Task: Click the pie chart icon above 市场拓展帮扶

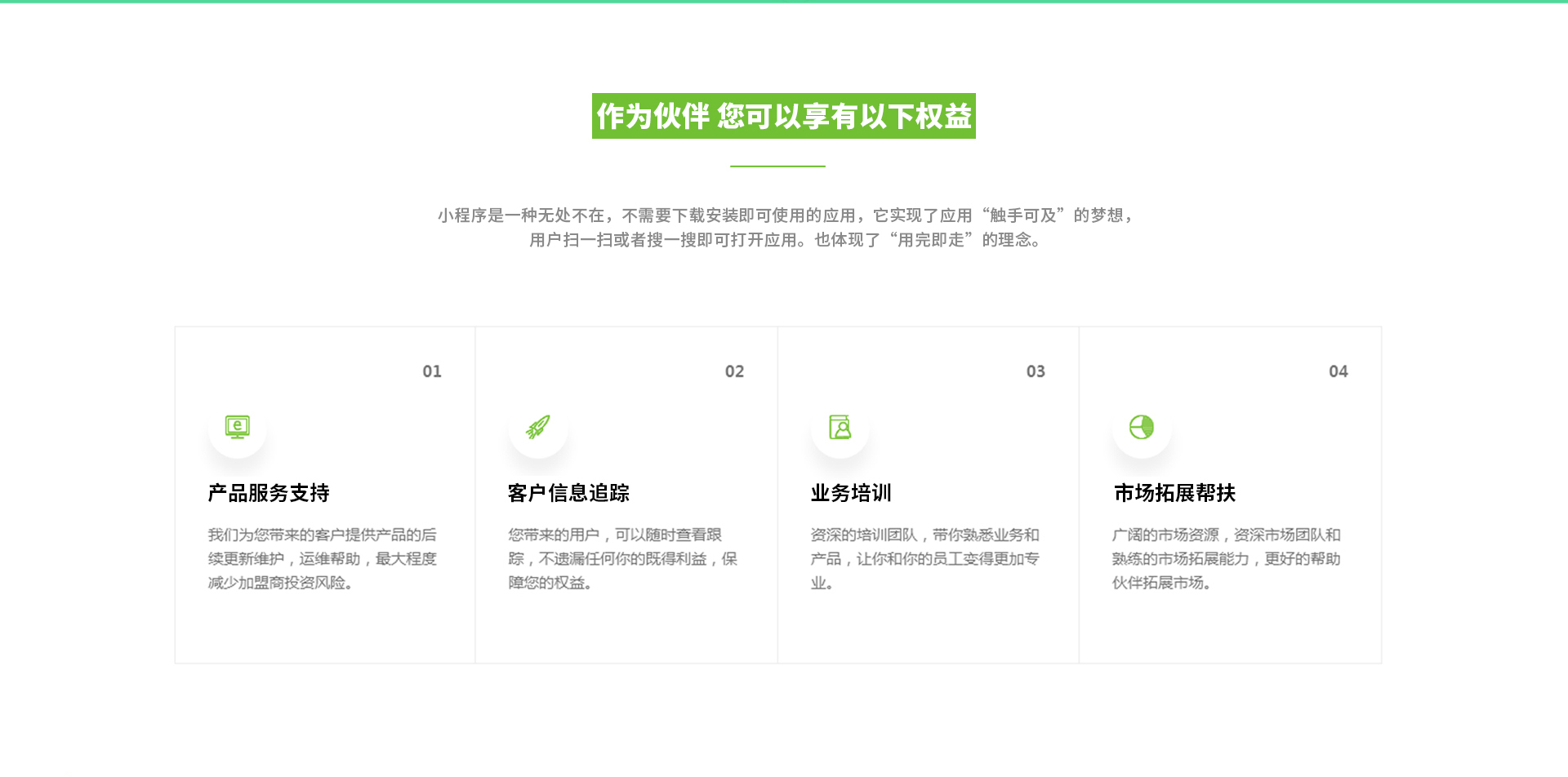Action: point(1142,427)
